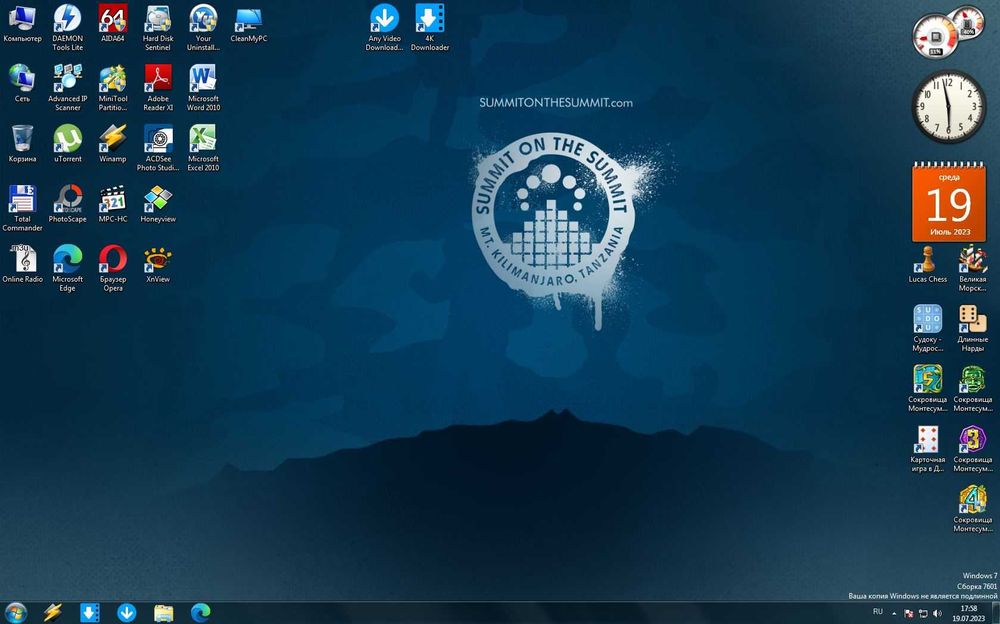Open Any Video Downloader desktop shortcut

click(385, 27)
